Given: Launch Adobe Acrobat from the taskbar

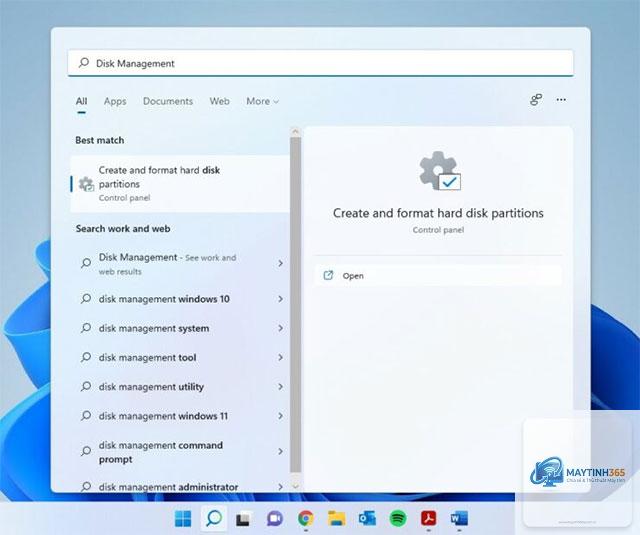Looking at the screenshot, I should click(428, 518).
